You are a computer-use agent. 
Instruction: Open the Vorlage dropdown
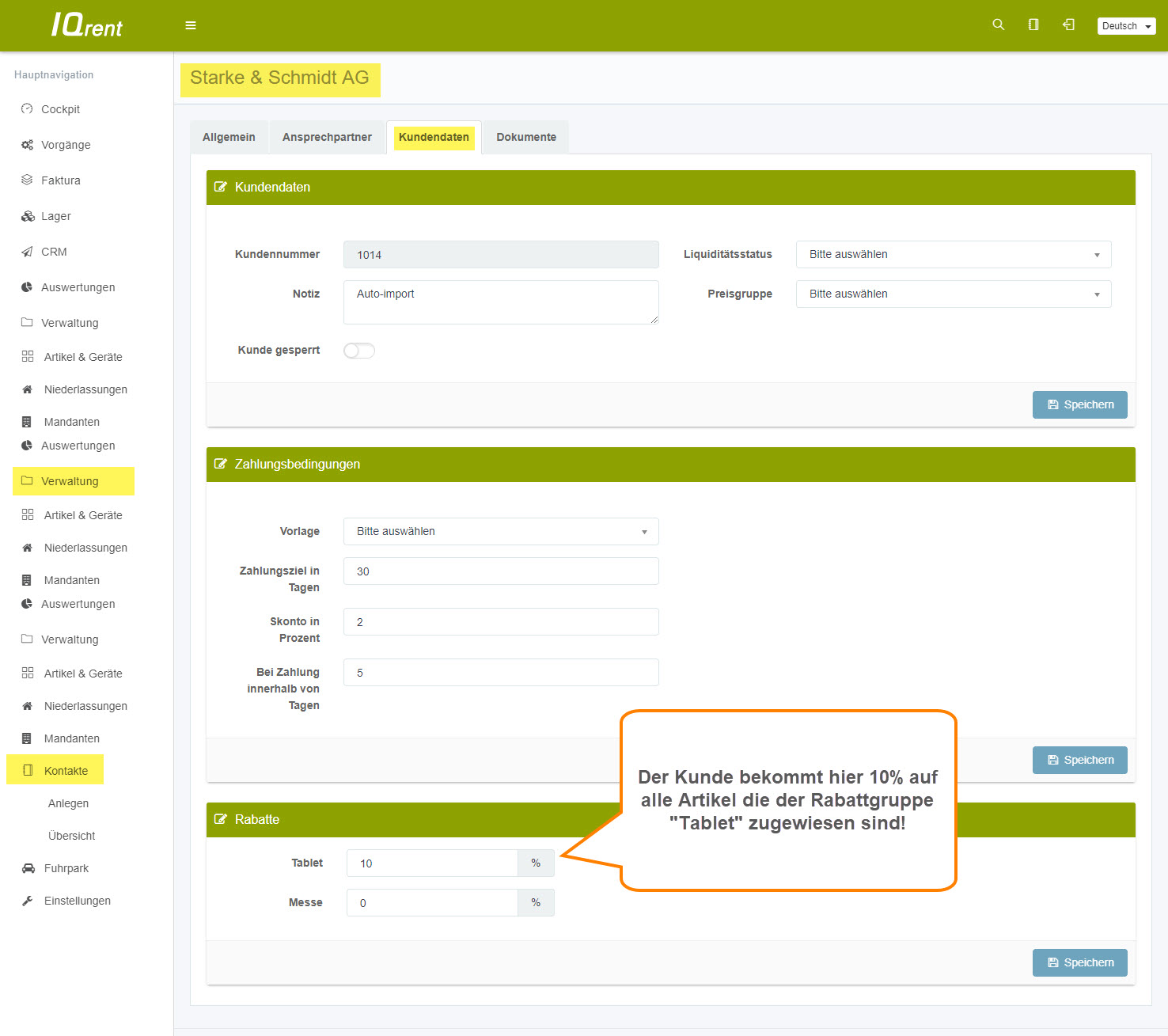(500, 532)
